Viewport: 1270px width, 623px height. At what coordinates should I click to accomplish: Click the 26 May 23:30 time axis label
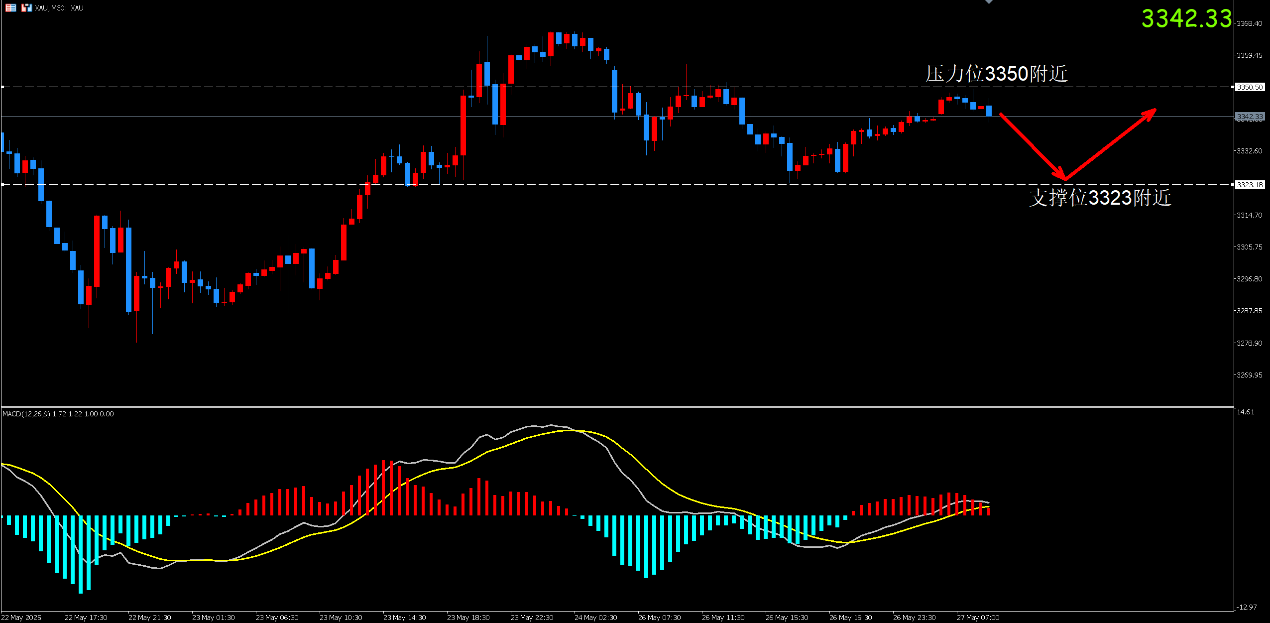coord(916,617)
